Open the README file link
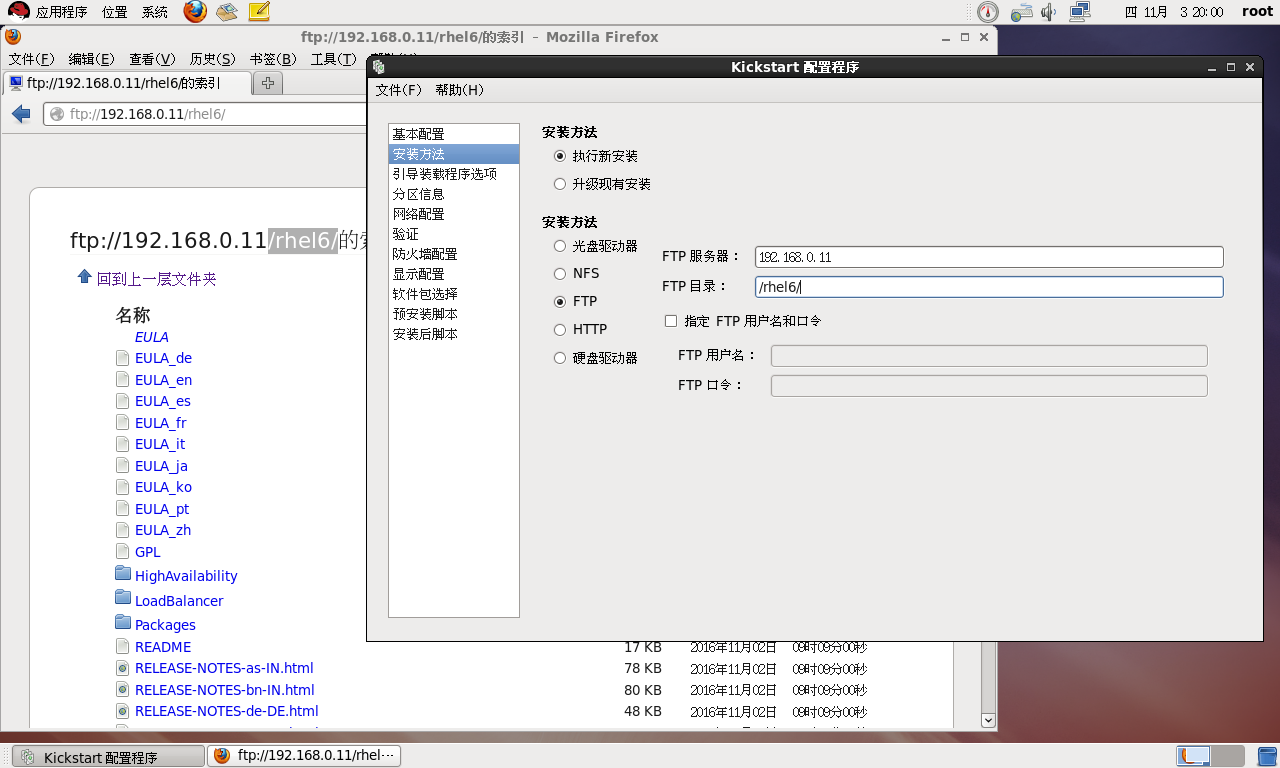This screenshot has width=1280, height=768. coord(163,647)
